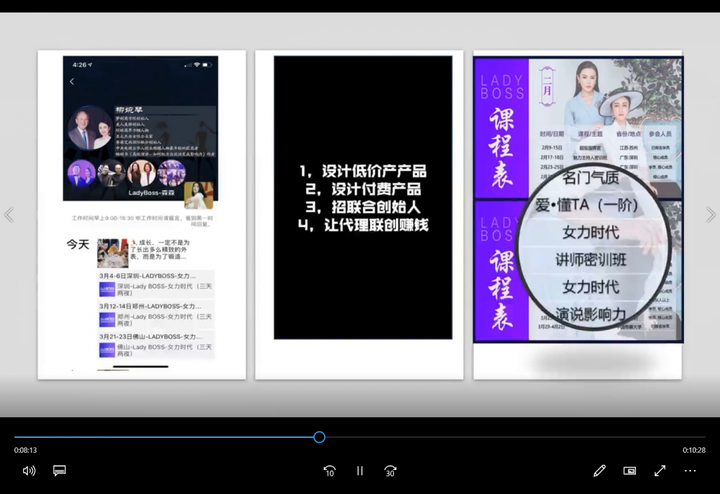Click the LadyBoss-森森 name label
Screen dimensions: 720x494
[152, 193]
